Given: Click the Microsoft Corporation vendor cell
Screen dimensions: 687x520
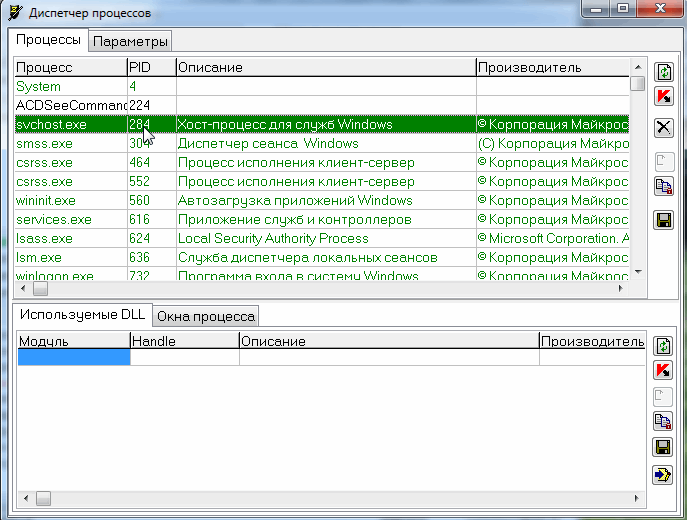Looking at the screenshot, I should (553, 238).
